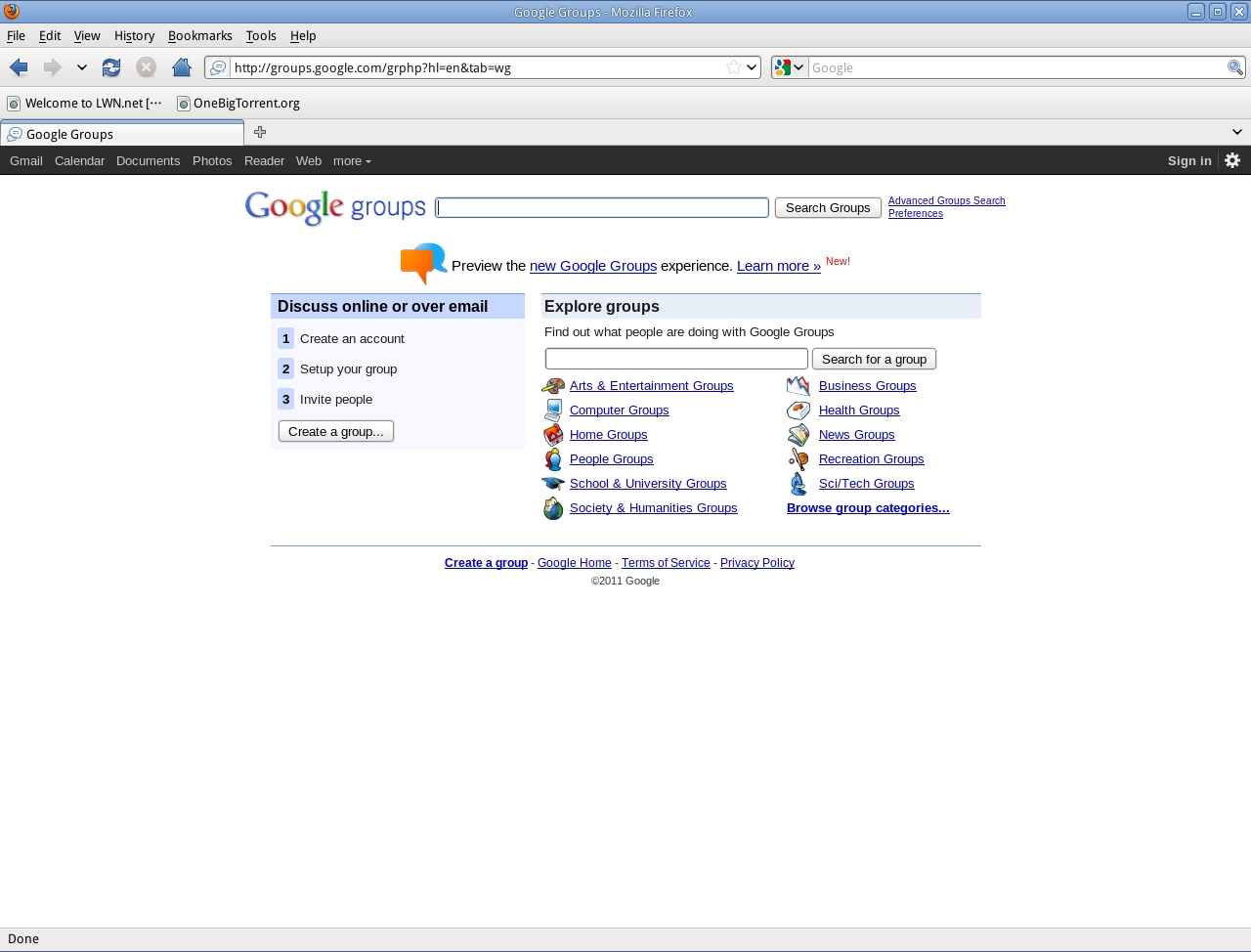The width and height of the screenshot is (1251, 952).
Task: Click the URL address text
Action: [x=372, y=67]
